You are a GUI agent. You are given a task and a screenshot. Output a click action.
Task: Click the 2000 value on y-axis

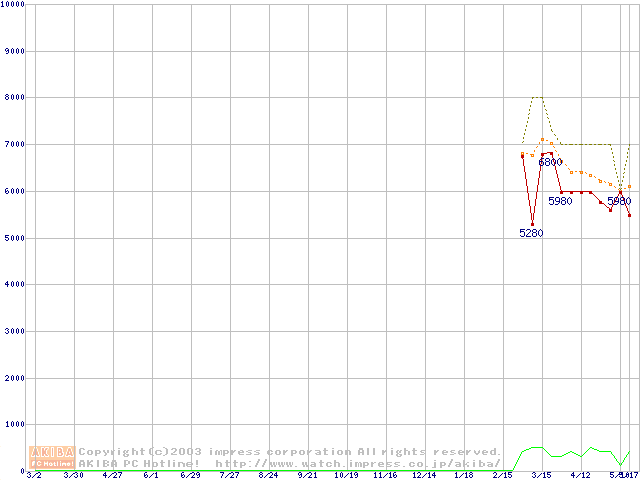pyautogui.click(x=14, y=378)
